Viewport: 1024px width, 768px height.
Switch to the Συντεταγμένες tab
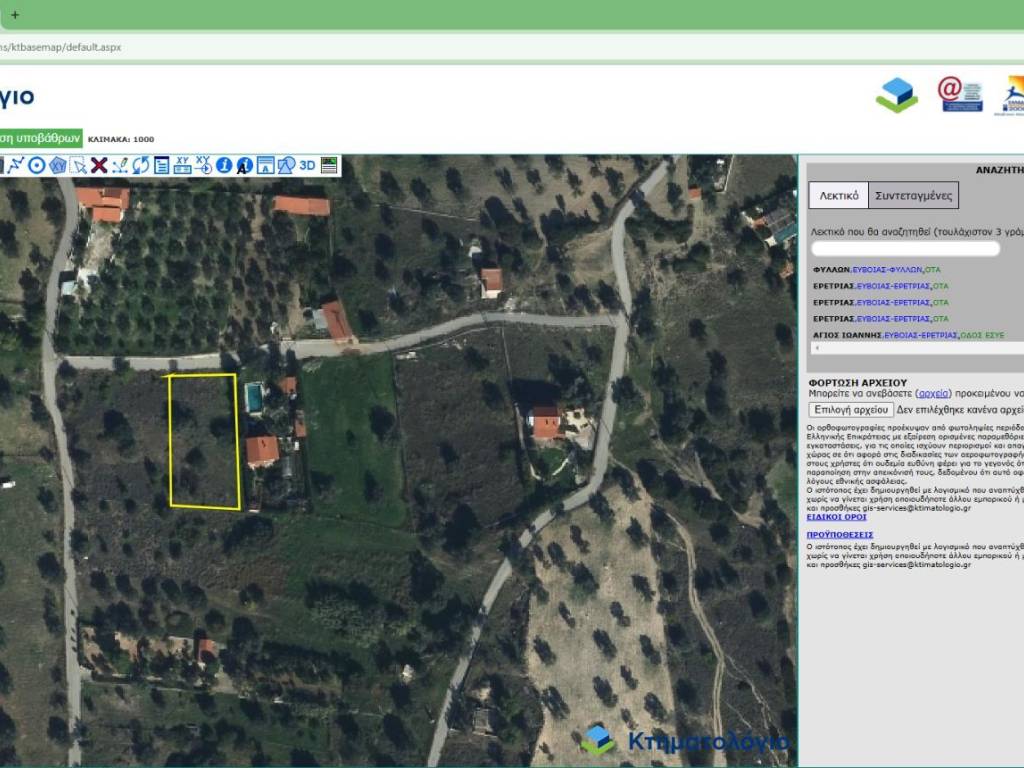[914, 195]
